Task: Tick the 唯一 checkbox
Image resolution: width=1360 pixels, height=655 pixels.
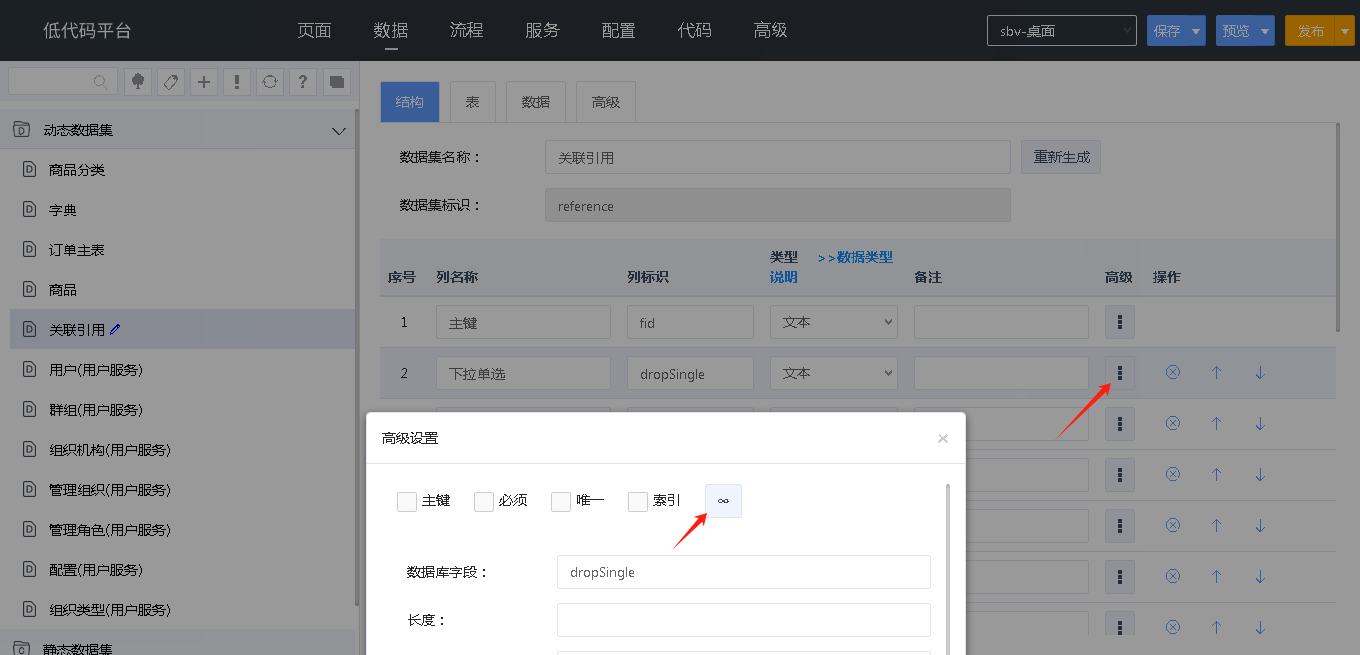Action: pos(561,501)
